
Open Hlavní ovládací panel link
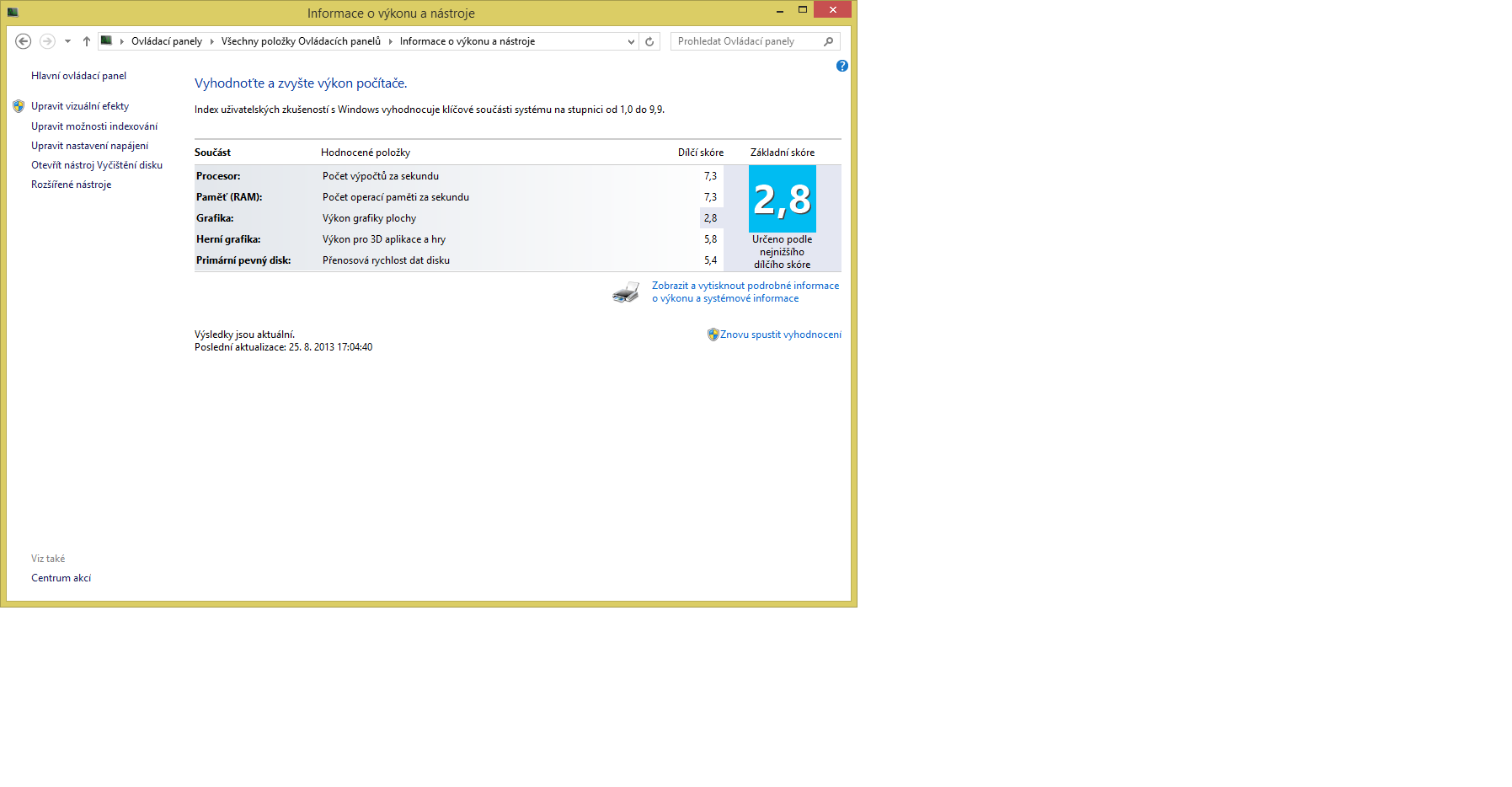coord(79,76)
